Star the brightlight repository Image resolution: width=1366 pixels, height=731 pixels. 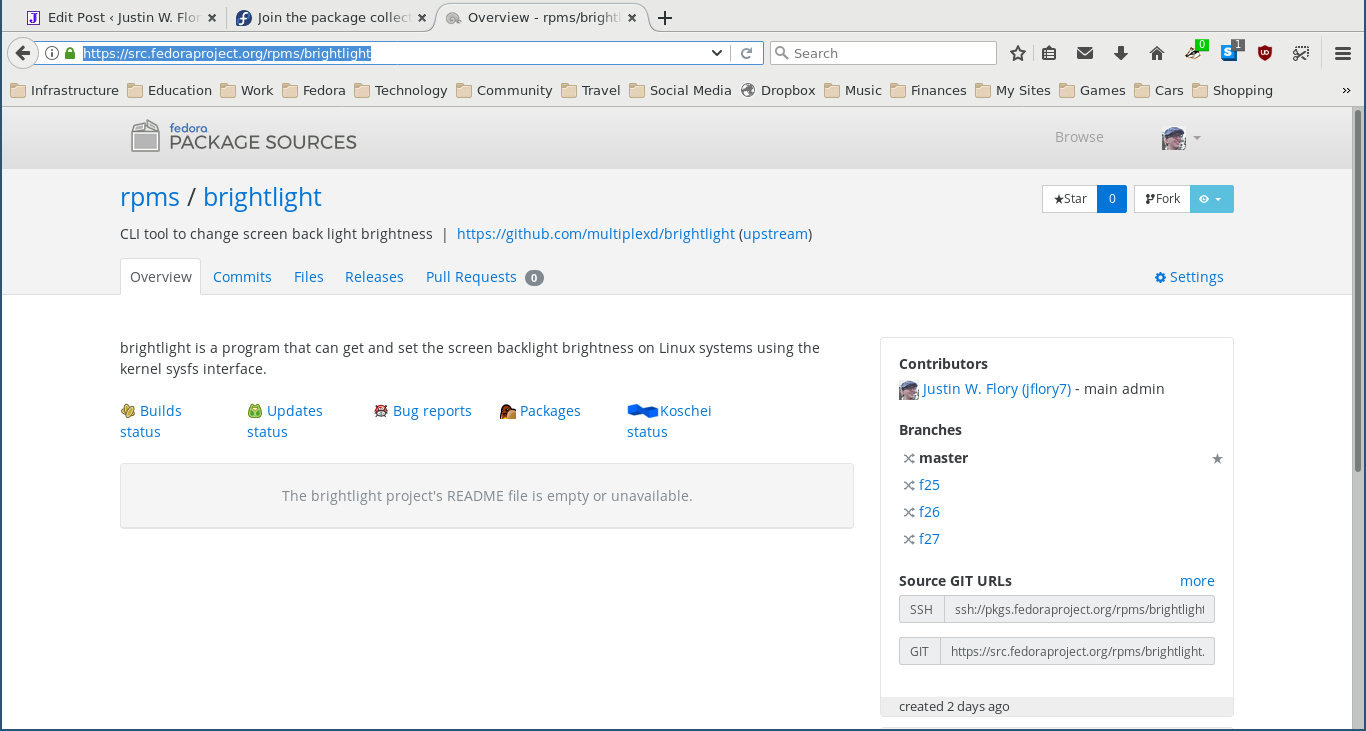(1068, 198)
